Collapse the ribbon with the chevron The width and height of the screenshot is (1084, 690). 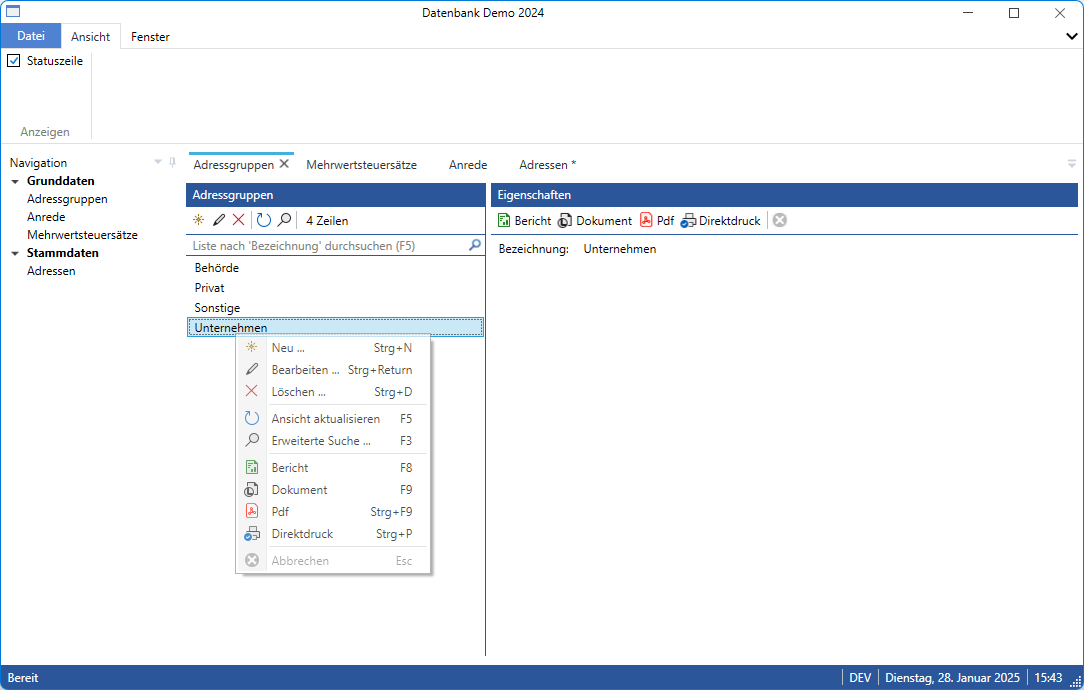point(1072,37)
